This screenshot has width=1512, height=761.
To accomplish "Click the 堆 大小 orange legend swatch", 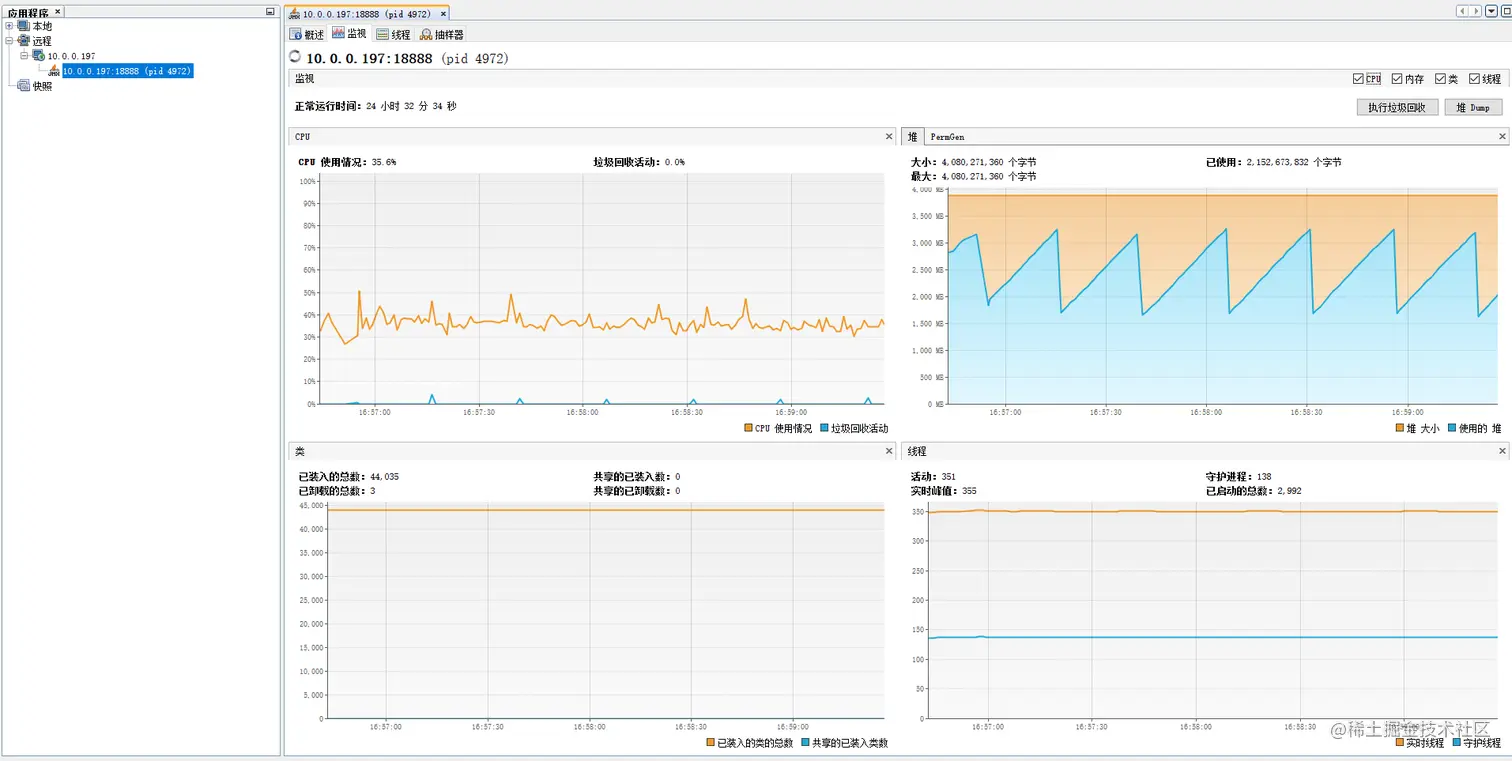I will [x=1400, y=428].
